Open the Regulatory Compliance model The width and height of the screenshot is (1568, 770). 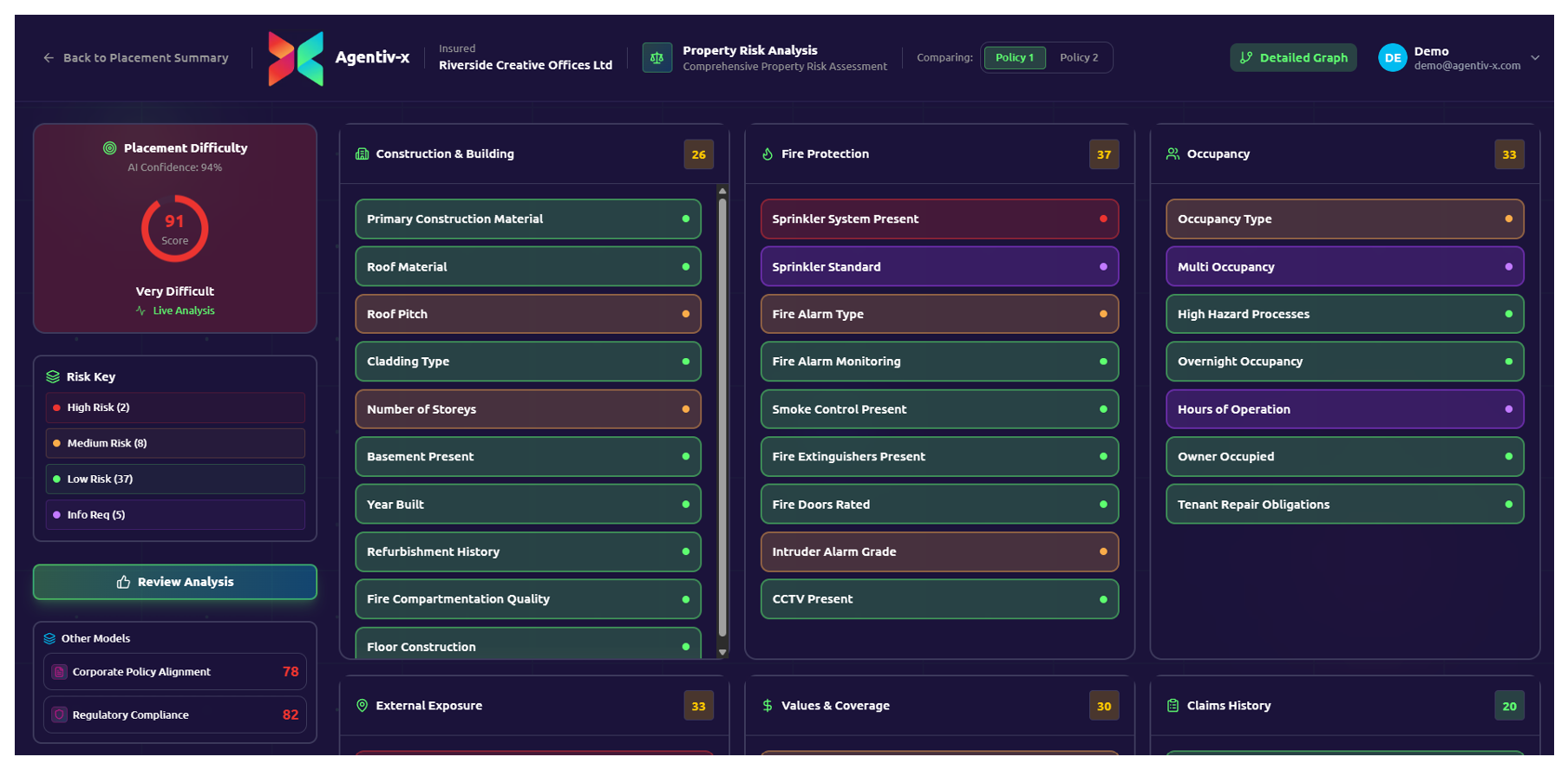click(x=175, y=715)
